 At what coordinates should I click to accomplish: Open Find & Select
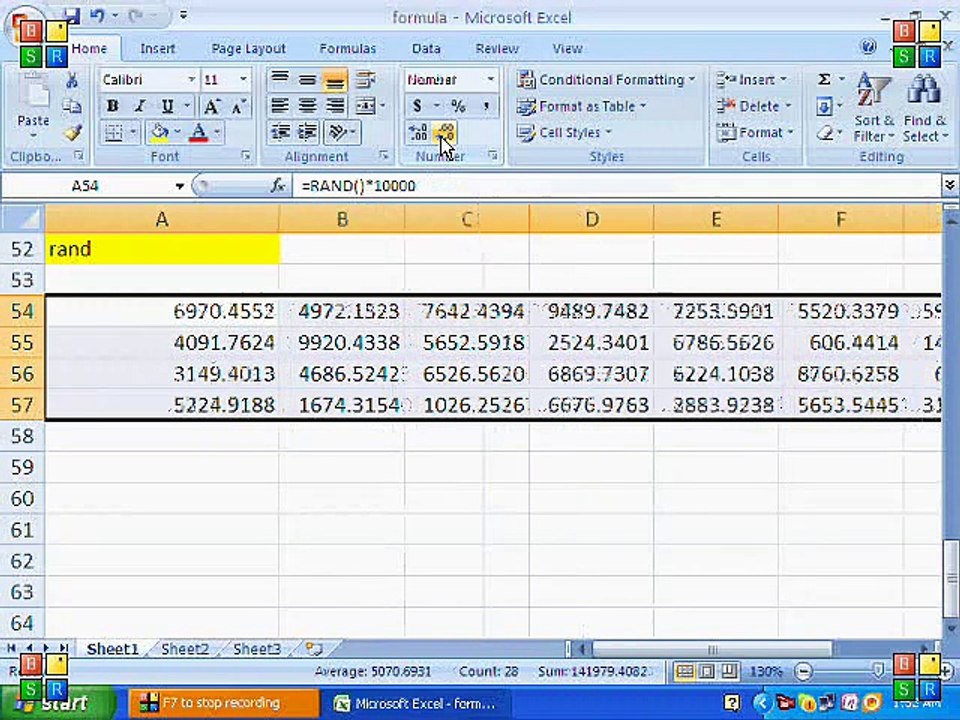(x=924, y=108)
